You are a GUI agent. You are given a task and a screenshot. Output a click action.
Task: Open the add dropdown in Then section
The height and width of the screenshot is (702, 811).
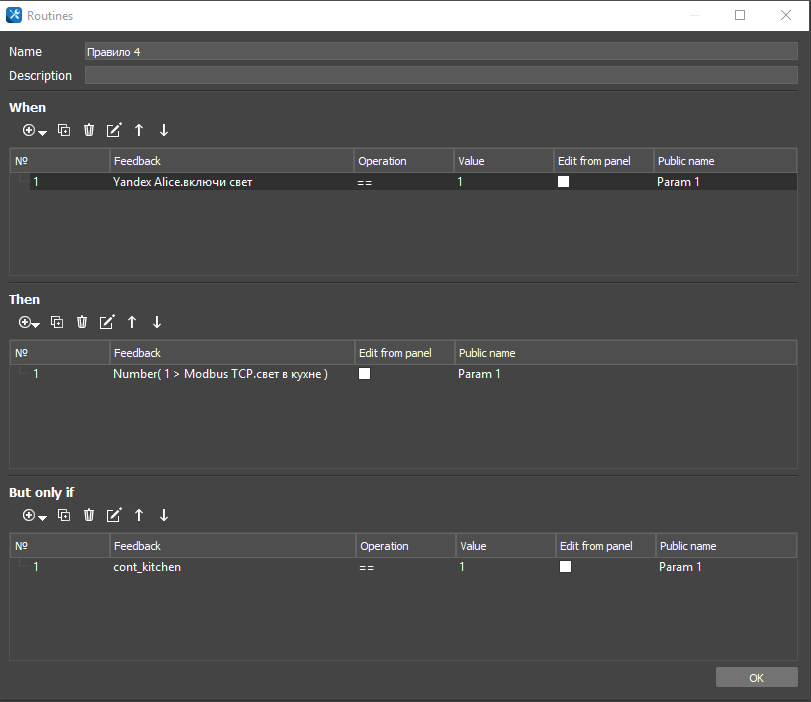pos(30,323)
